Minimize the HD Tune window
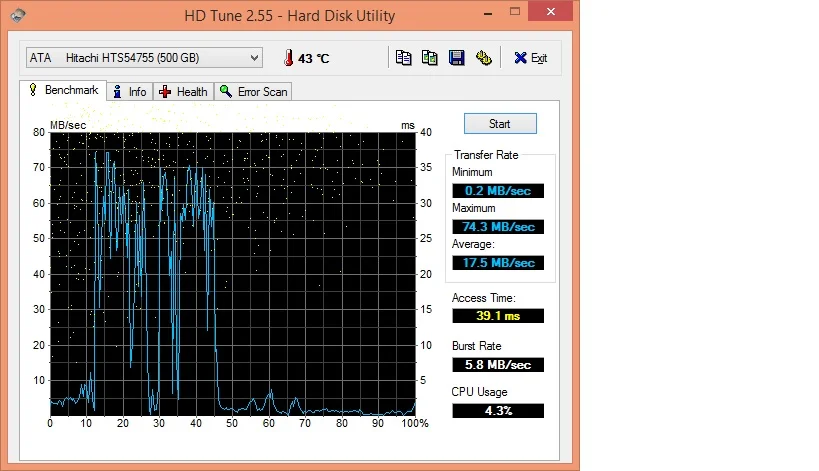This screenshot has height=471, width=819. (x=488, y=14)
